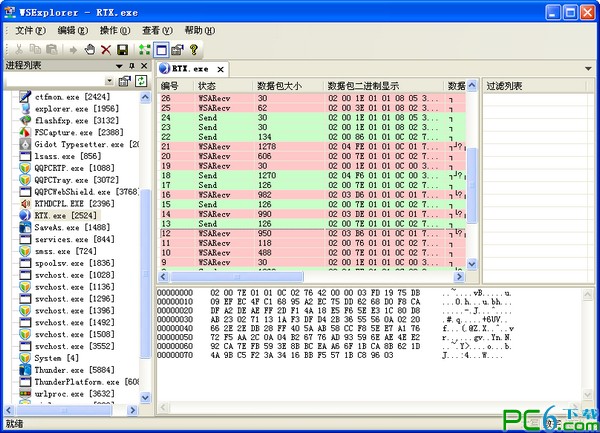Select flashfxp.exe process icon
Viewport: 600px width, 433px height.
coord(26,120)
